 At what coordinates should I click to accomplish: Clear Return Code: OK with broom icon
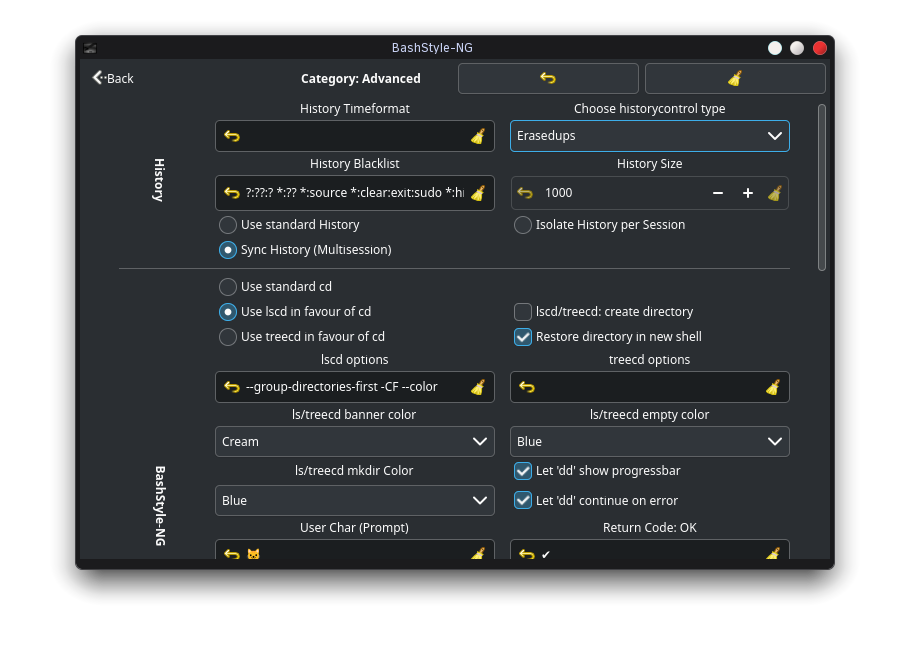(x=772, y=553)
